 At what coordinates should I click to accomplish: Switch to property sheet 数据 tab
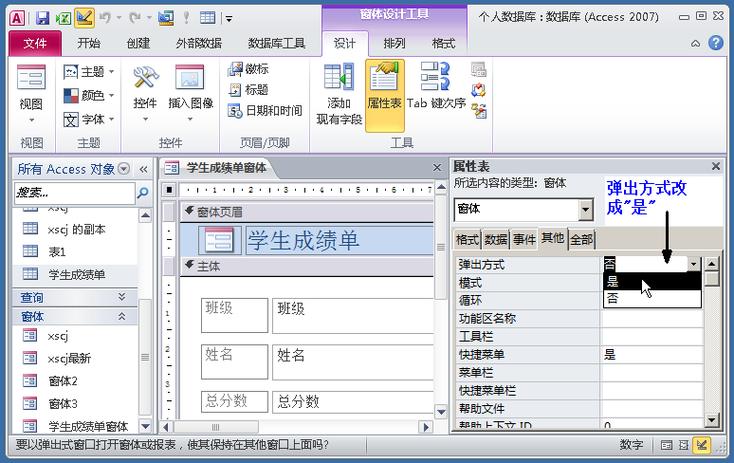496,240
